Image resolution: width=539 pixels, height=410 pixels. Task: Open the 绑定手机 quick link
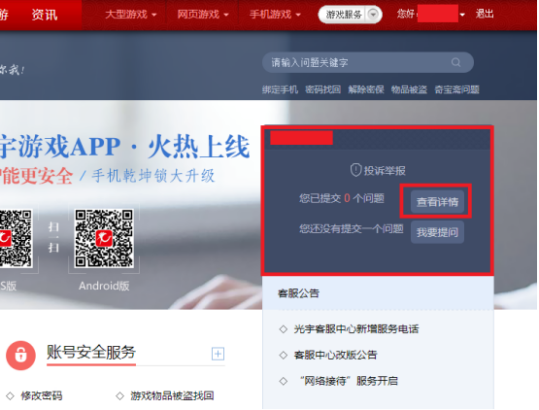[280, 90]
